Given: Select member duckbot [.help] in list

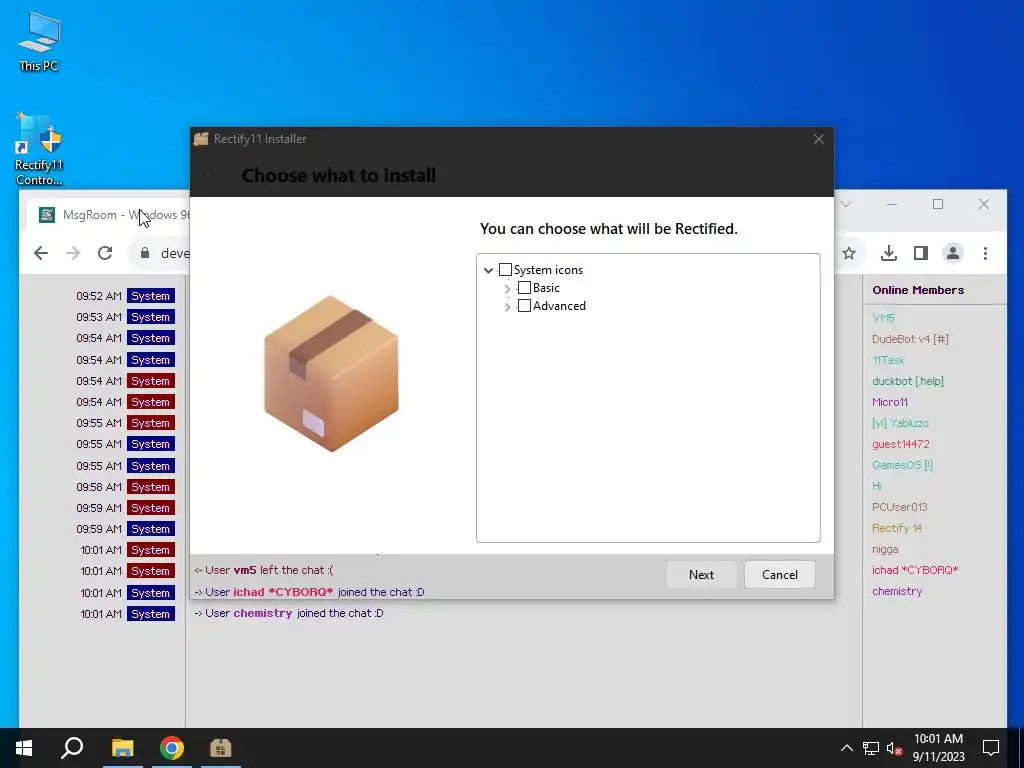Looking at the screenshot, I should [x=908, y=381].
